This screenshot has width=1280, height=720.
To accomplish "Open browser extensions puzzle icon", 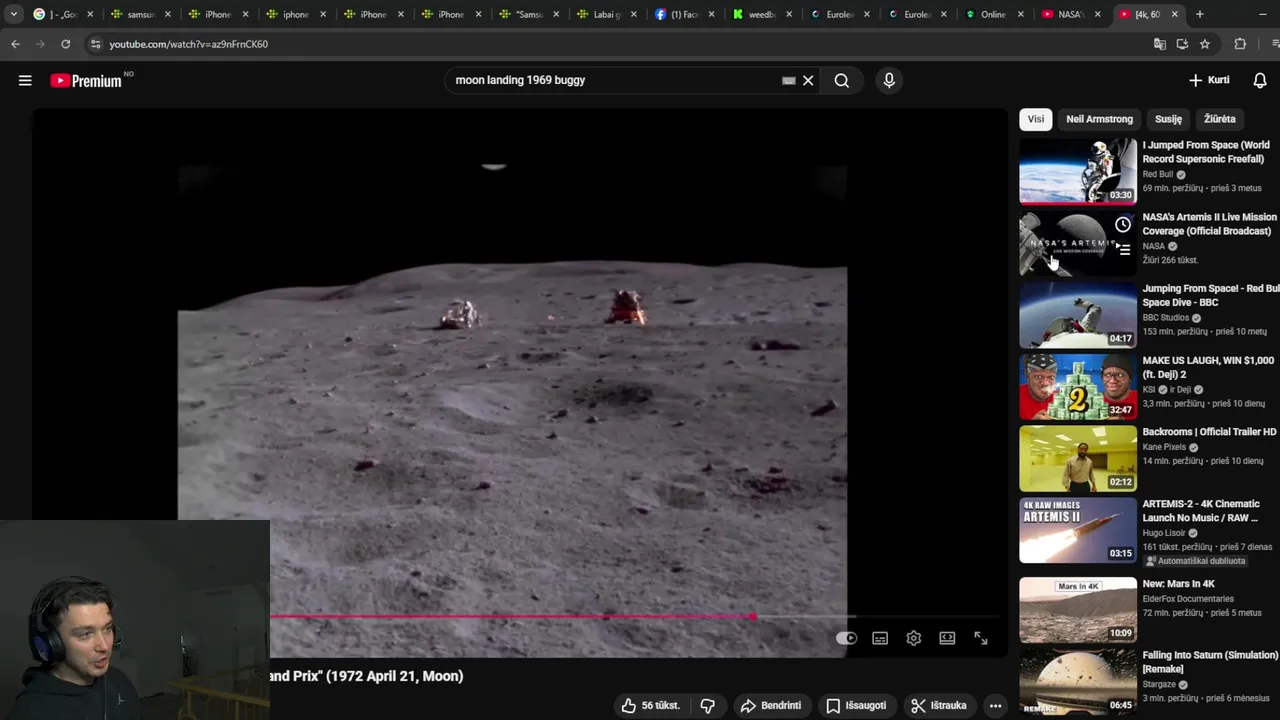I will point(1240,44).
